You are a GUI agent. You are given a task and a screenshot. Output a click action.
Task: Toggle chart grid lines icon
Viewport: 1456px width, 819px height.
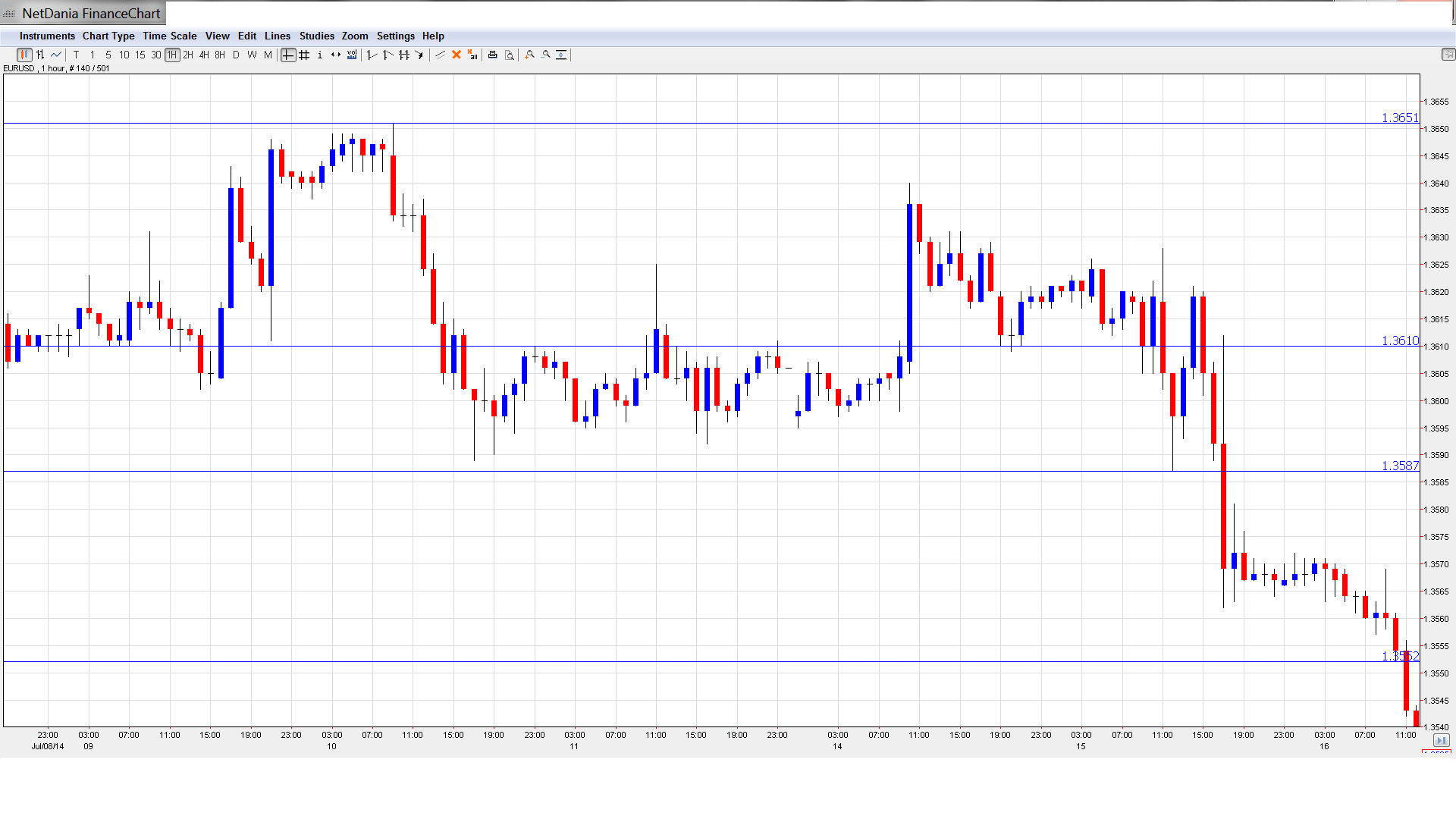point(304,55)
